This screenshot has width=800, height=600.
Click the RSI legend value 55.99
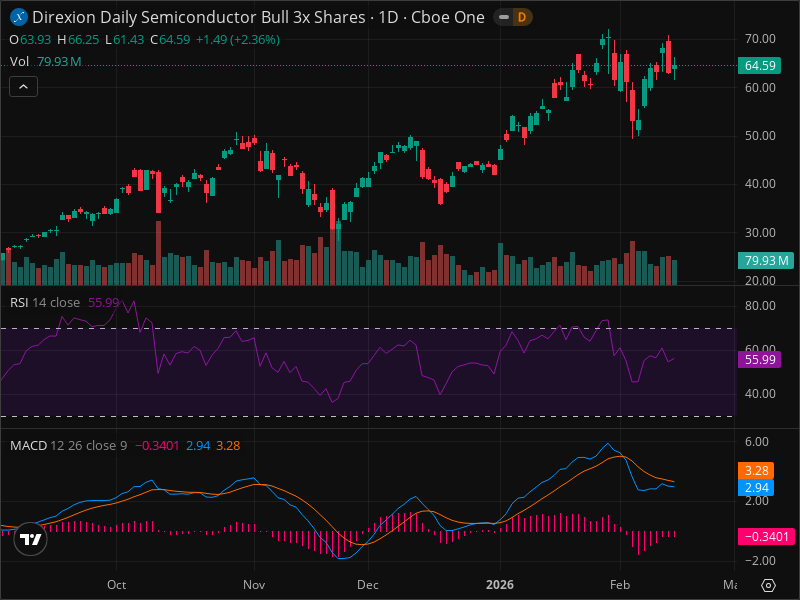104,303
